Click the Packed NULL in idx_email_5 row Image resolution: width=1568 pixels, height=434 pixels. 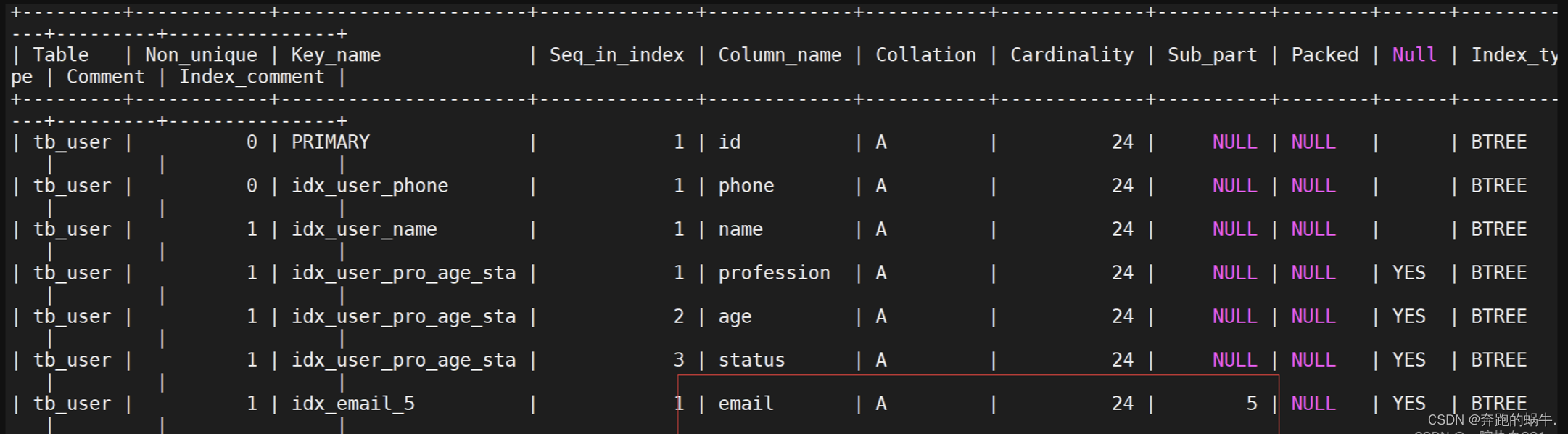coord(1313,404)
